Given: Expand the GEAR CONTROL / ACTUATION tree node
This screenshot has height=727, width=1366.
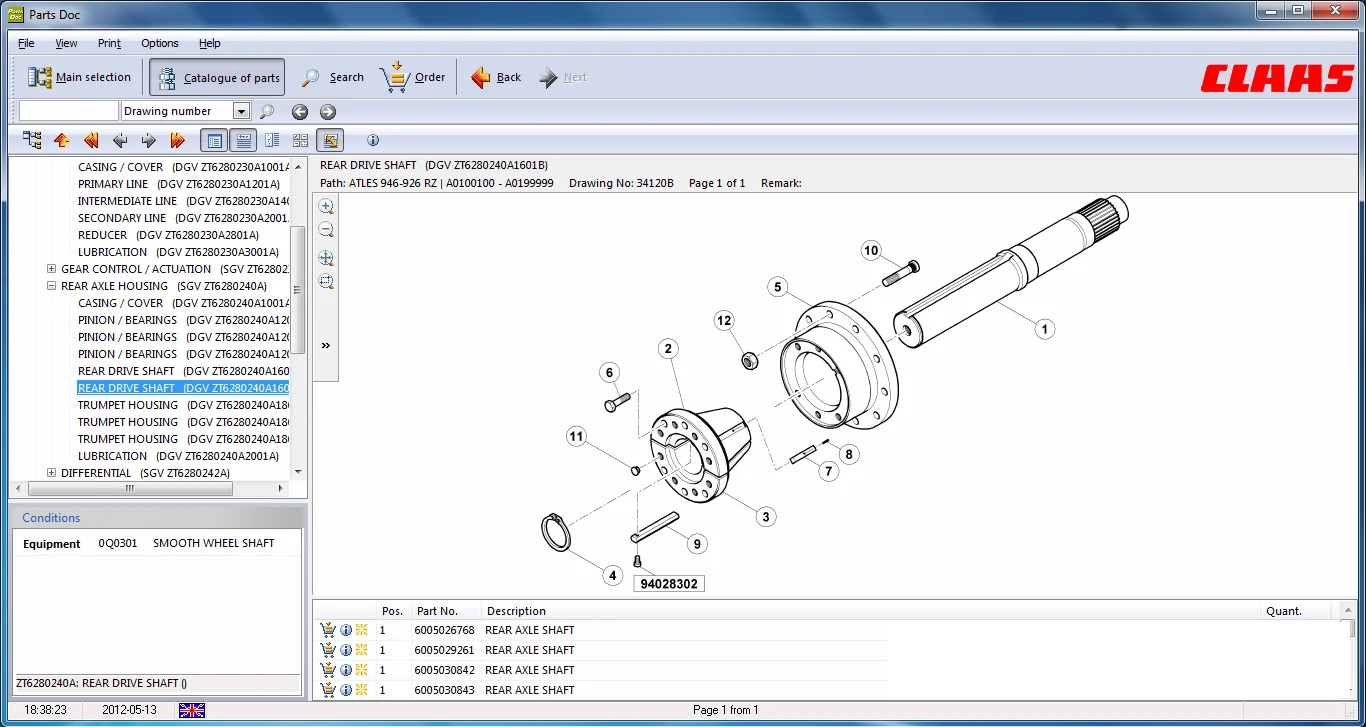Looking at the screenshot, I should pos(51,269).
